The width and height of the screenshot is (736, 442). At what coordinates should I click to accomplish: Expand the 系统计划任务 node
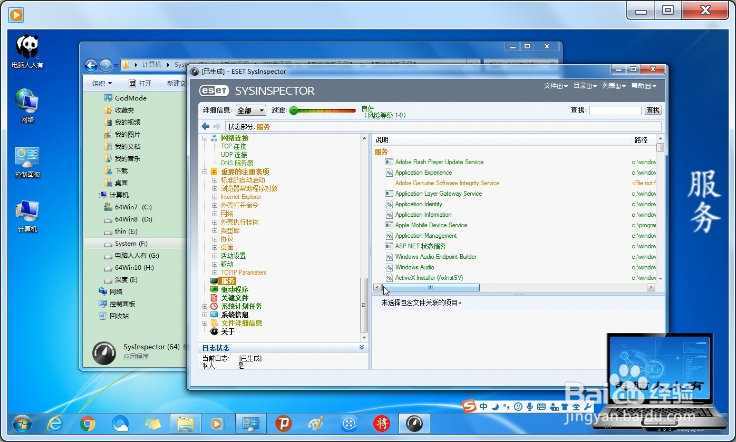pos(205,306)
